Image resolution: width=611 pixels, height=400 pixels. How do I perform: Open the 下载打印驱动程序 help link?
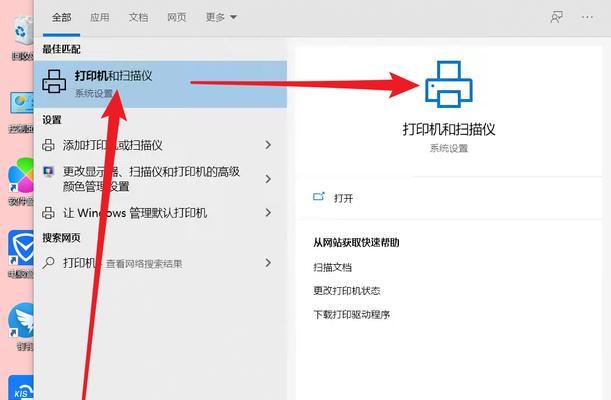click(x=351, y=315)
